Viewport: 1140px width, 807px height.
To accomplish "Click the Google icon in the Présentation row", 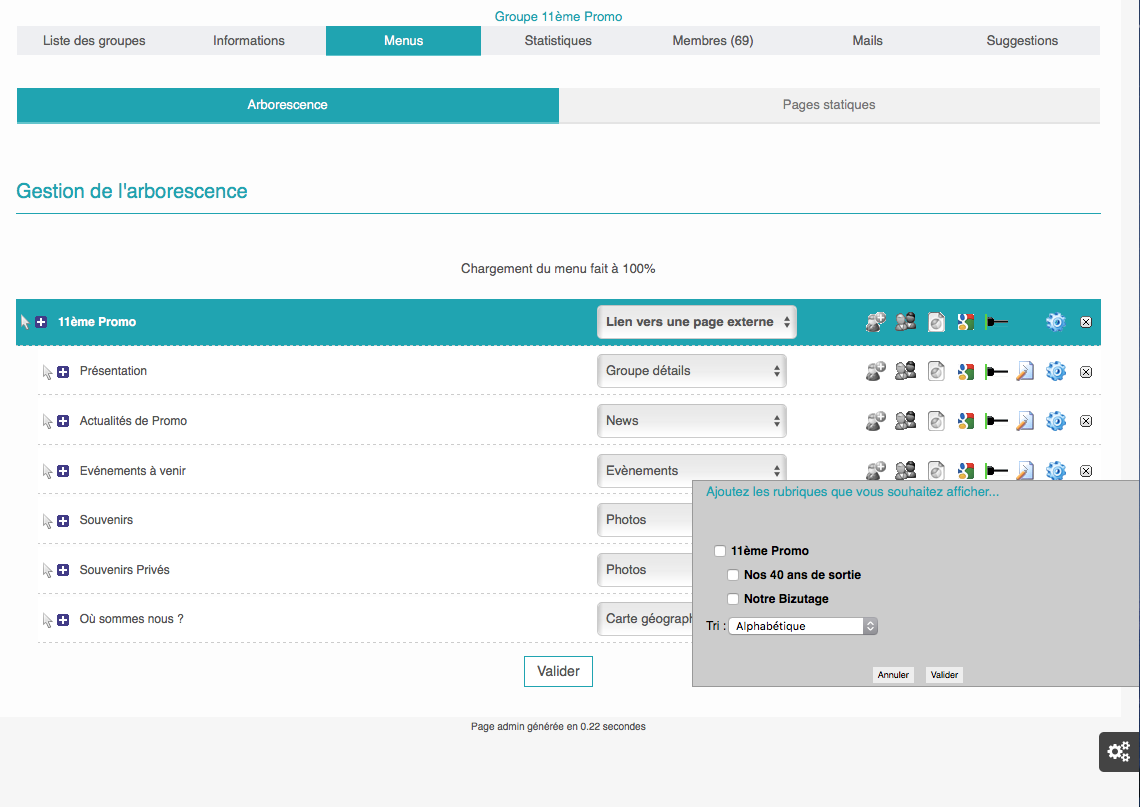I will tap(965, 371).
